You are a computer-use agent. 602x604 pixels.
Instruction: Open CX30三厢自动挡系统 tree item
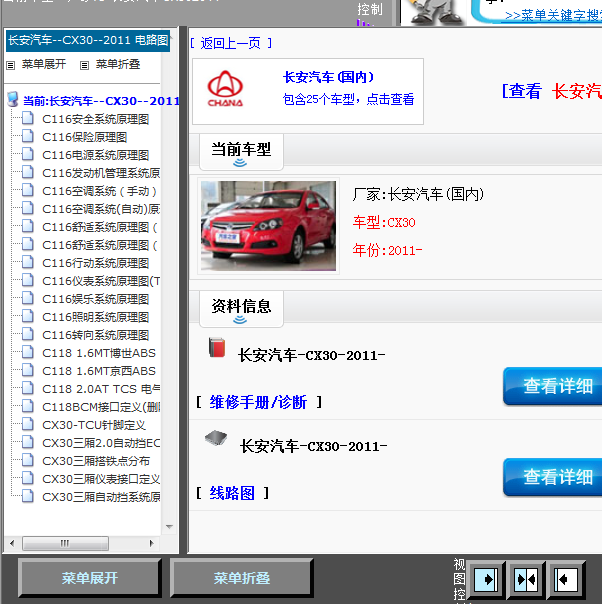tap(101, 497)
